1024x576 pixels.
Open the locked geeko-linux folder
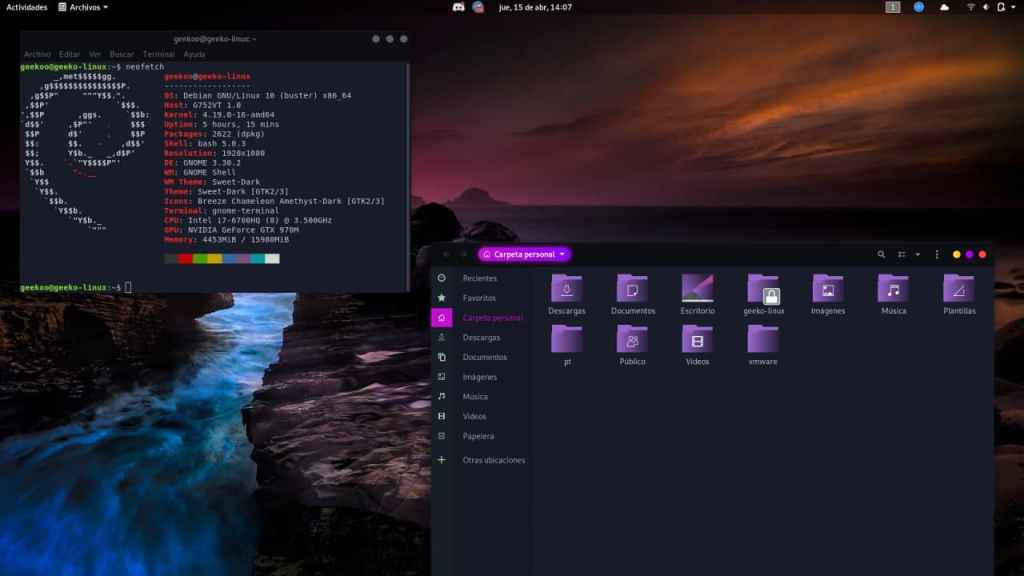763,290
